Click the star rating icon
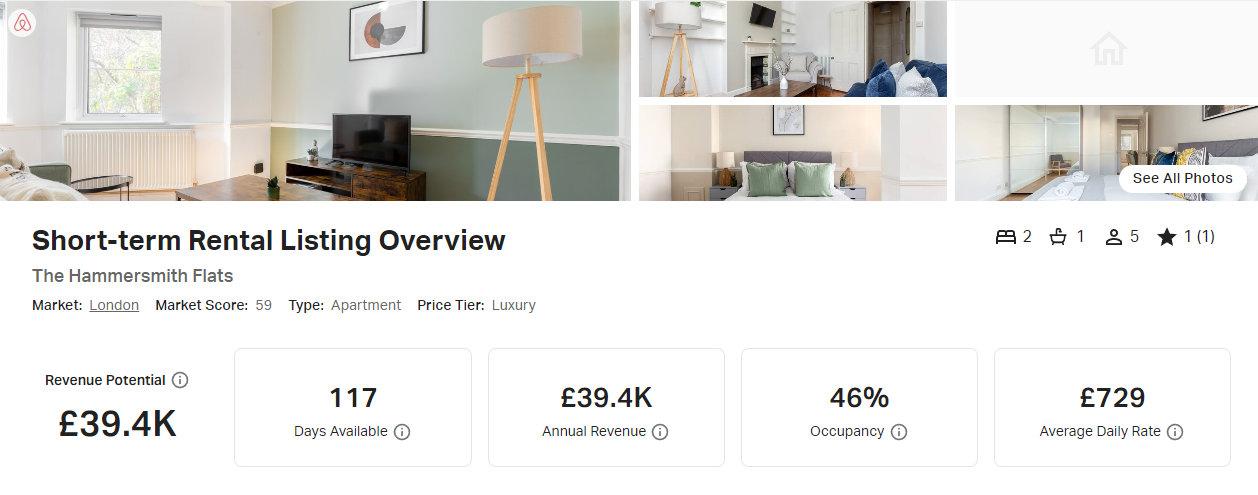This screenshot has height=495, width=1258. pos(1166,237)
